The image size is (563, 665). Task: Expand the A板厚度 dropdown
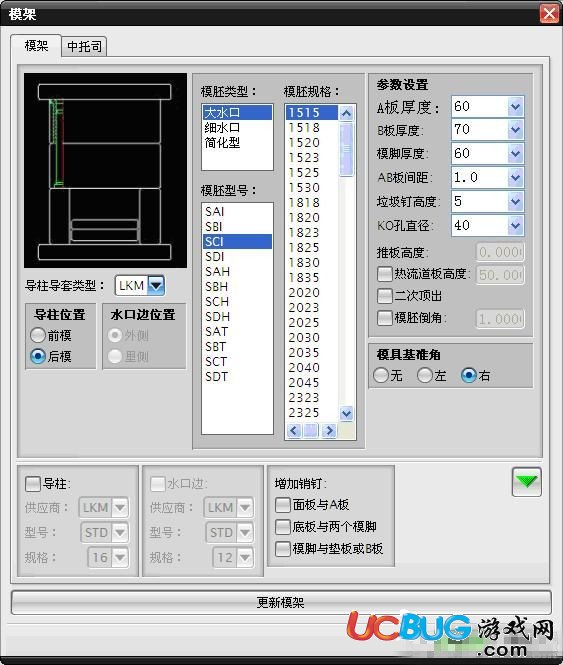515,106
